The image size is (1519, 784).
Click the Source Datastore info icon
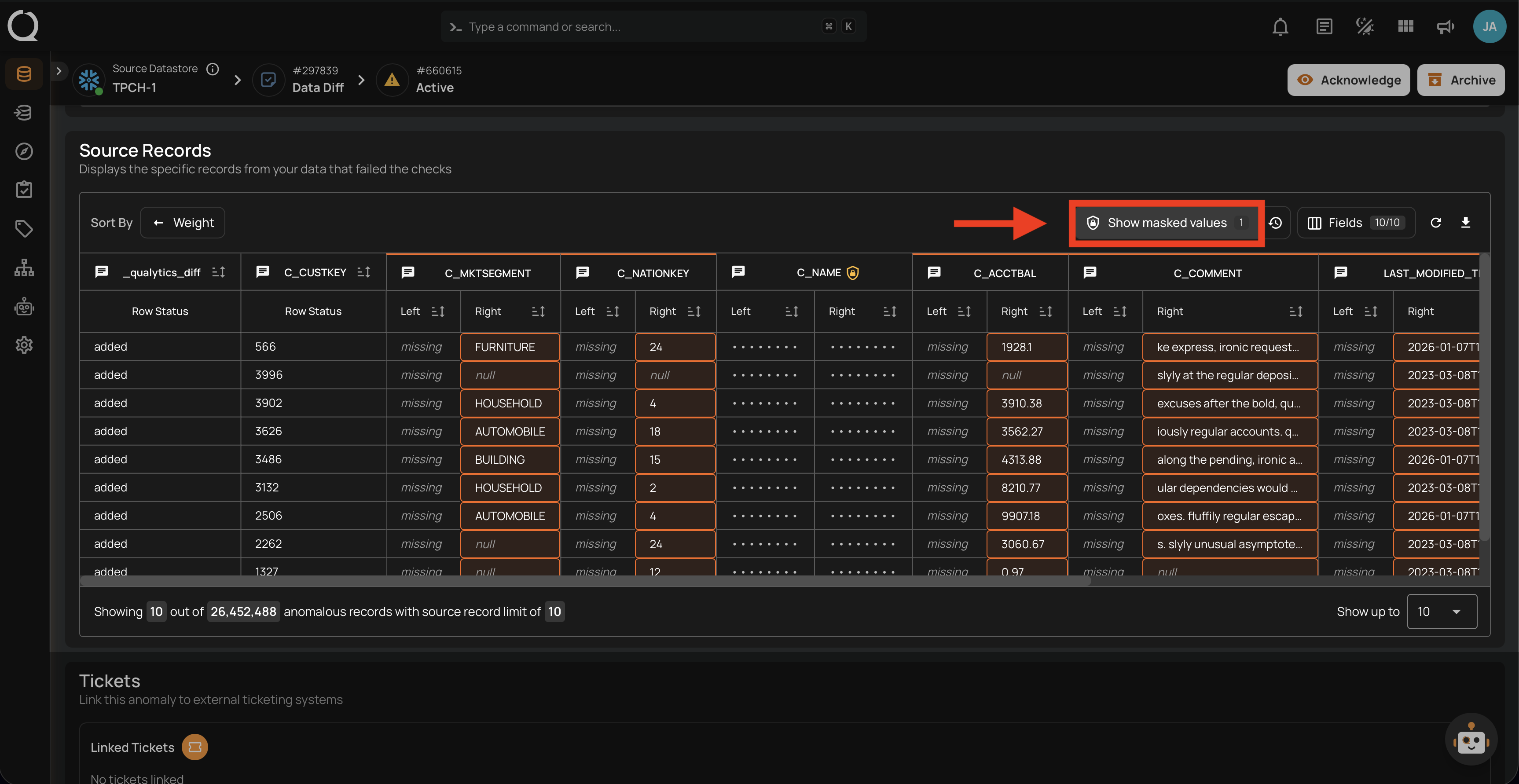(x=213, y=68)
